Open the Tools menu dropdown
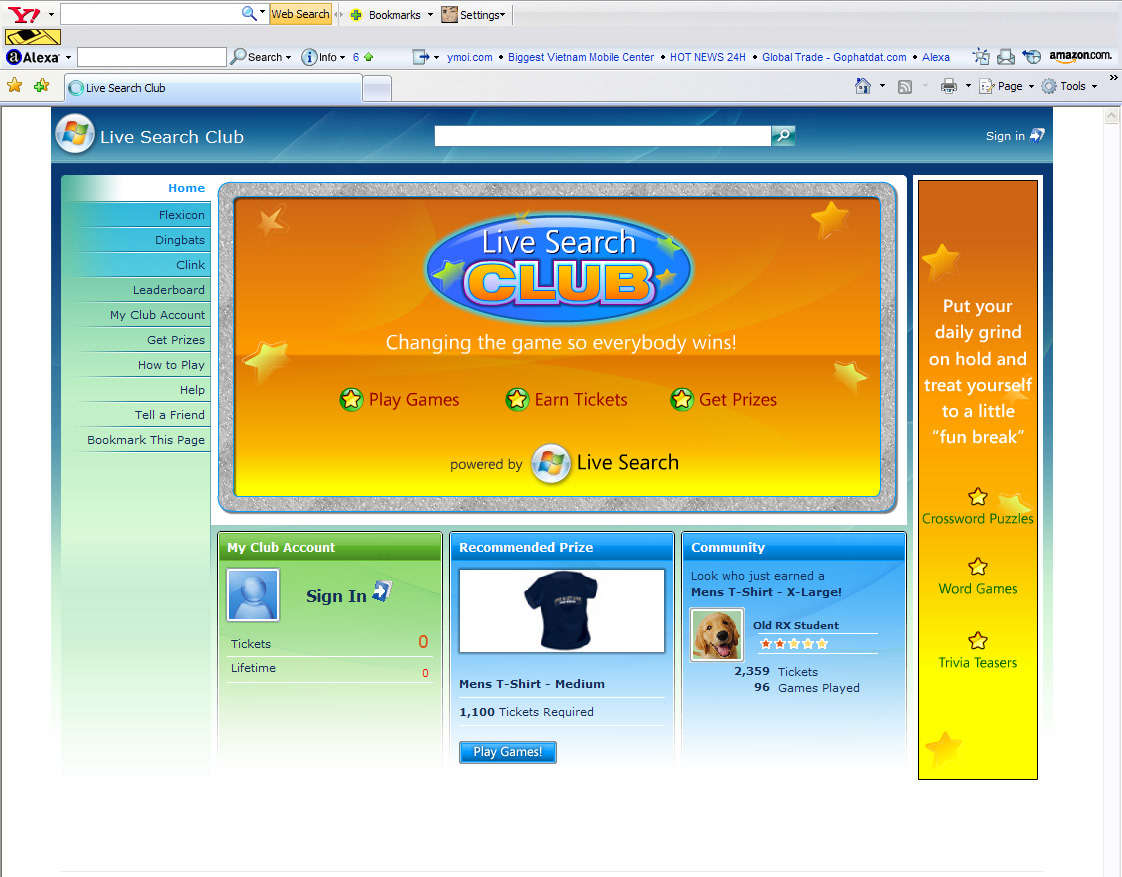The width and height of the screenshot is (1122, 877). (1094, 86)
